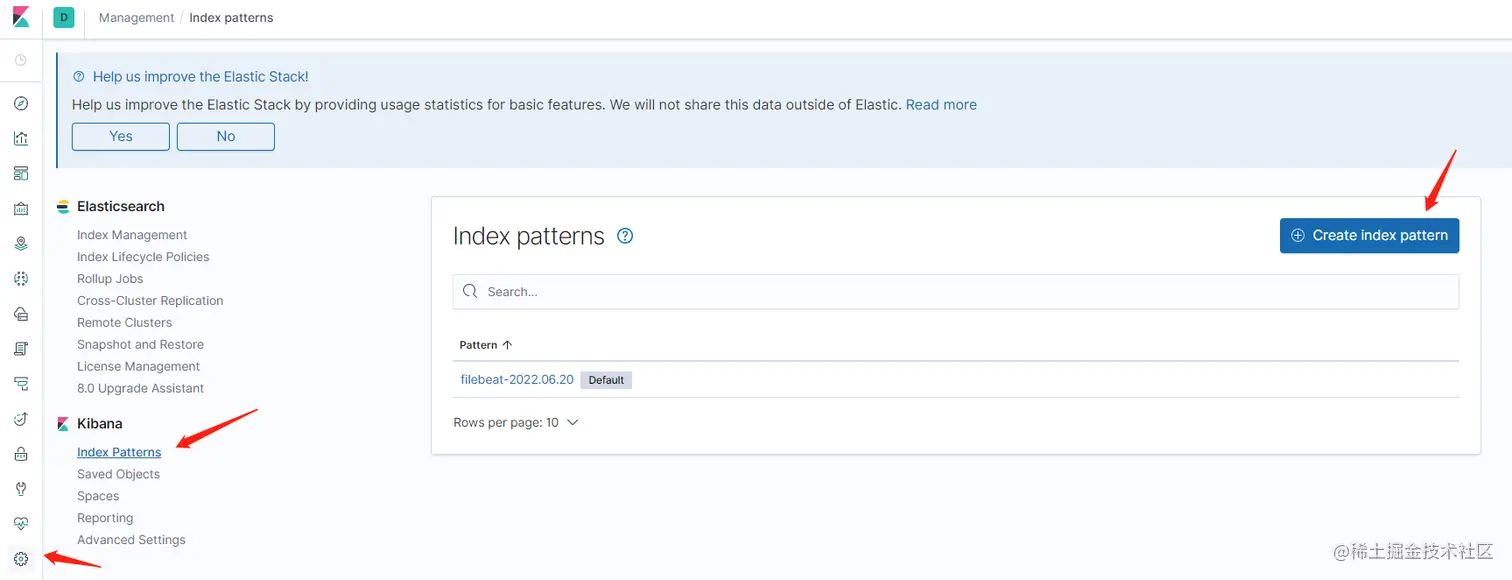Image resolution: width=1512 pixels, height=580 pixels.
Task: Open License Management
Action: tap(138, 367)
